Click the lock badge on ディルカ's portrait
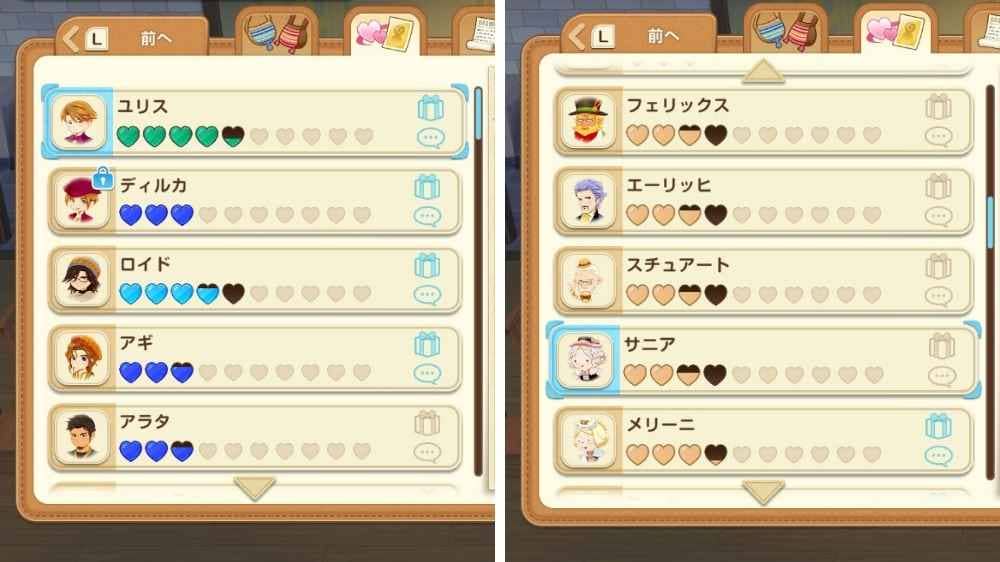Viewport: 1000px width, 562px height. click(103, 179)
